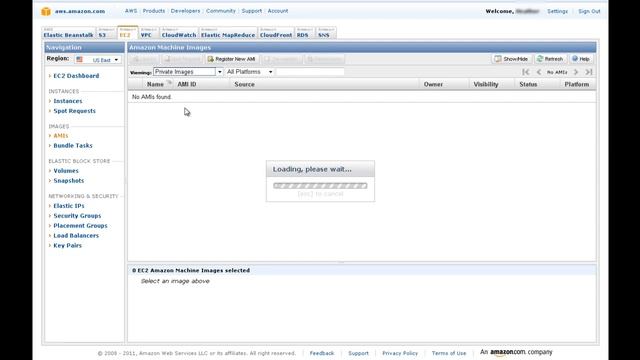640x360 pixels.
Task: Open the Privacy Policy footer link
Action: 400,353
